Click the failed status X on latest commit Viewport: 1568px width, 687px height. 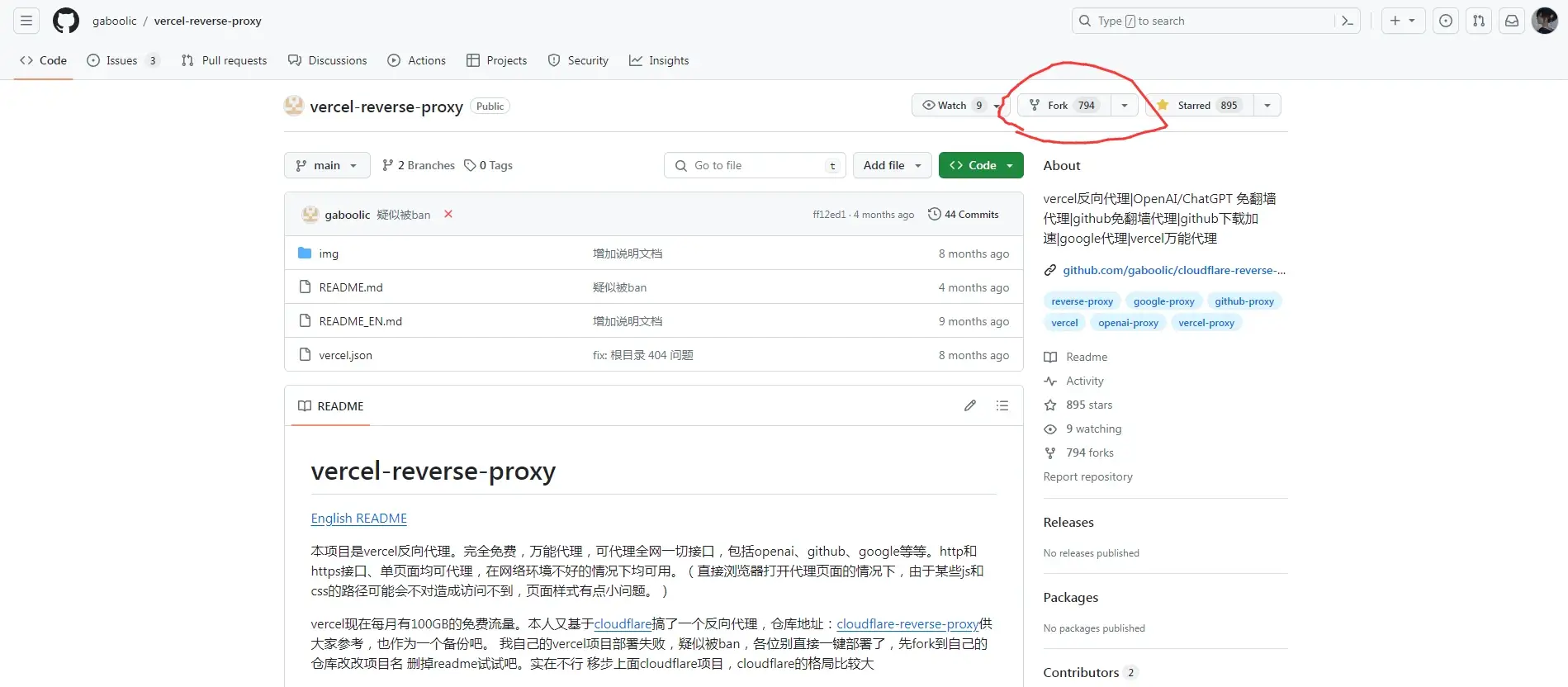click(x=448, y=214)
